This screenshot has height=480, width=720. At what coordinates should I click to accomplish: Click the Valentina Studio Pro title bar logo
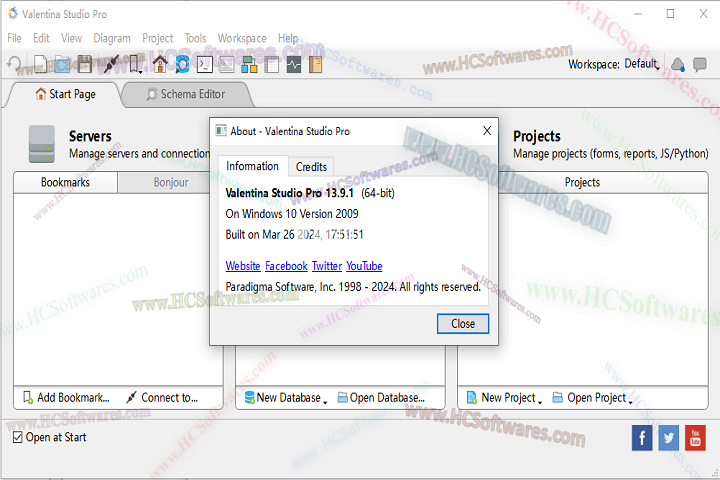(13, 14)
